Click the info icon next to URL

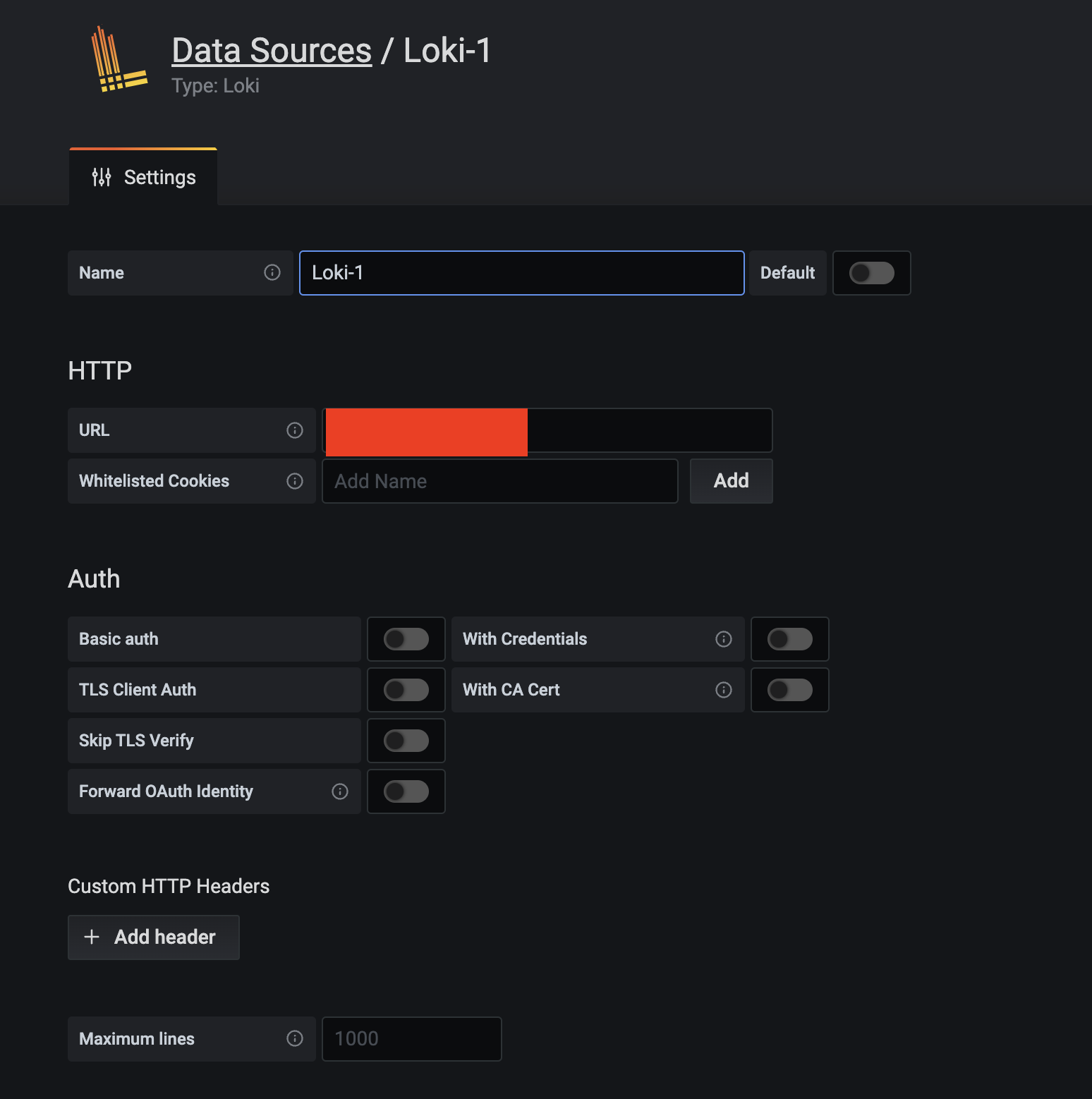295,430
